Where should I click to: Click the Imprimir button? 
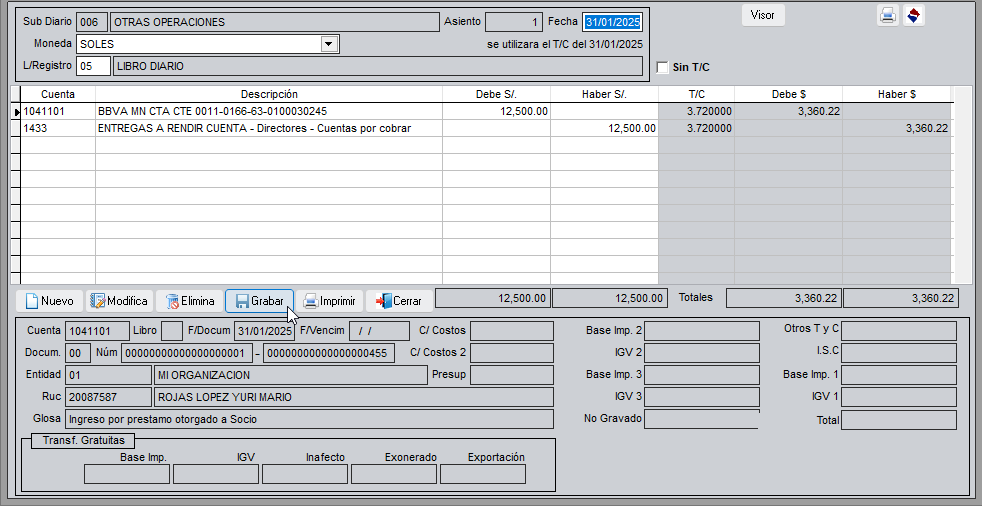click(x=329, y=301)
